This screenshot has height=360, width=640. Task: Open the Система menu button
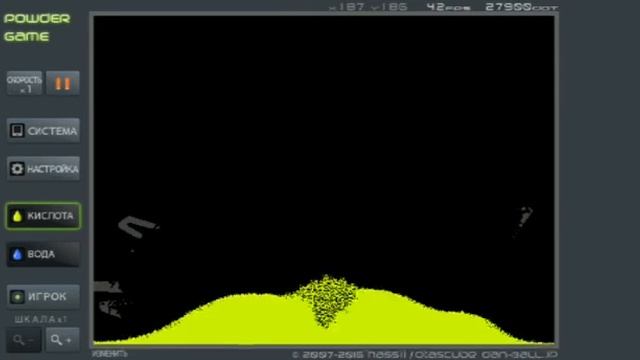pyautogui.click(x=43, y=131)
